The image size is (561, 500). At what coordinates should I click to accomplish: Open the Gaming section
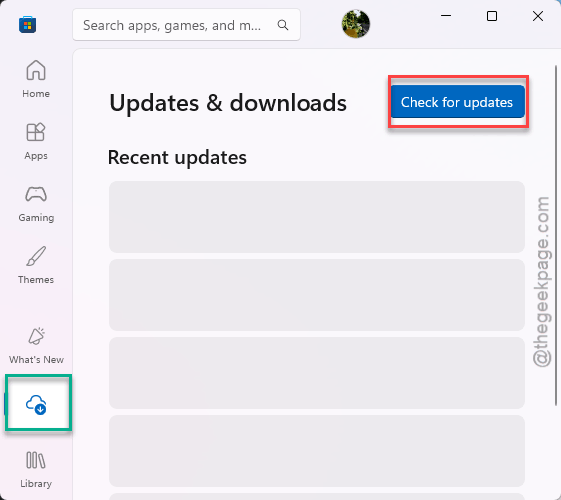pos(36,203)
